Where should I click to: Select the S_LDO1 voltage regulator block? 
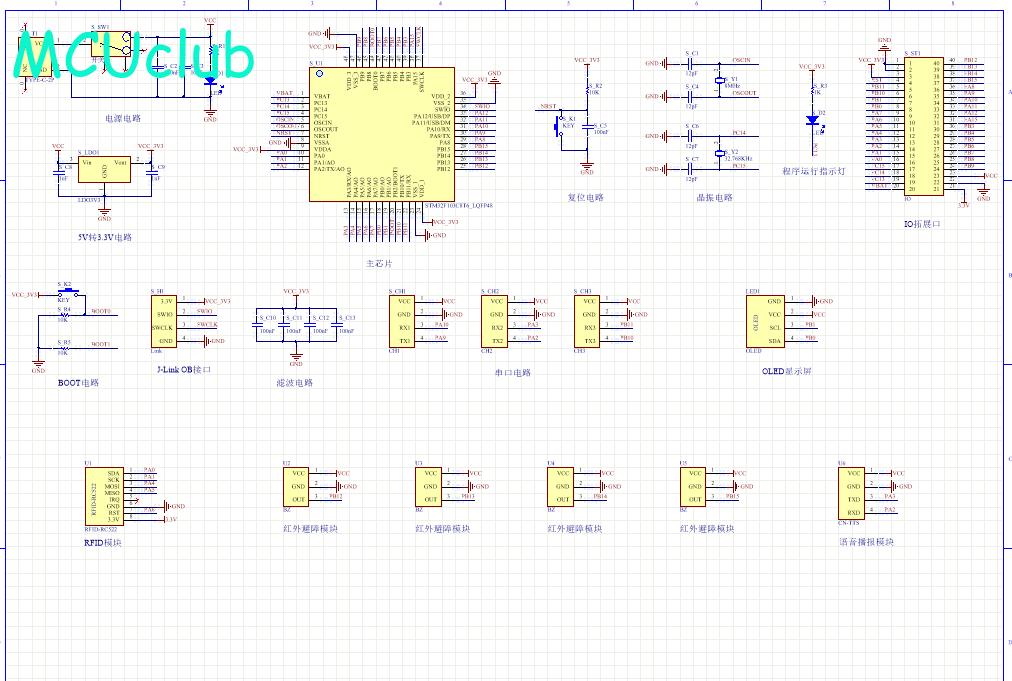[x=104, y=169]
